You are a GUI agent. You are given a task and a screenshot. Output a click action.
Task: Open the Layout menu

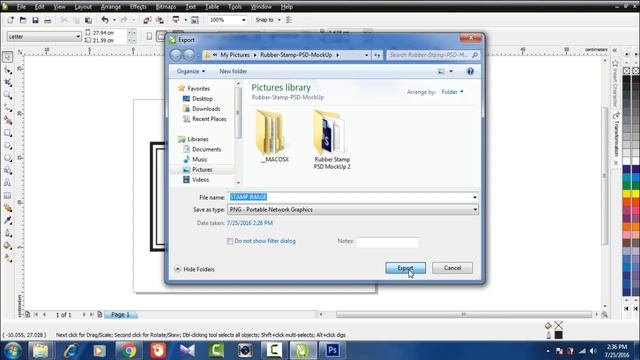(83, 7)
